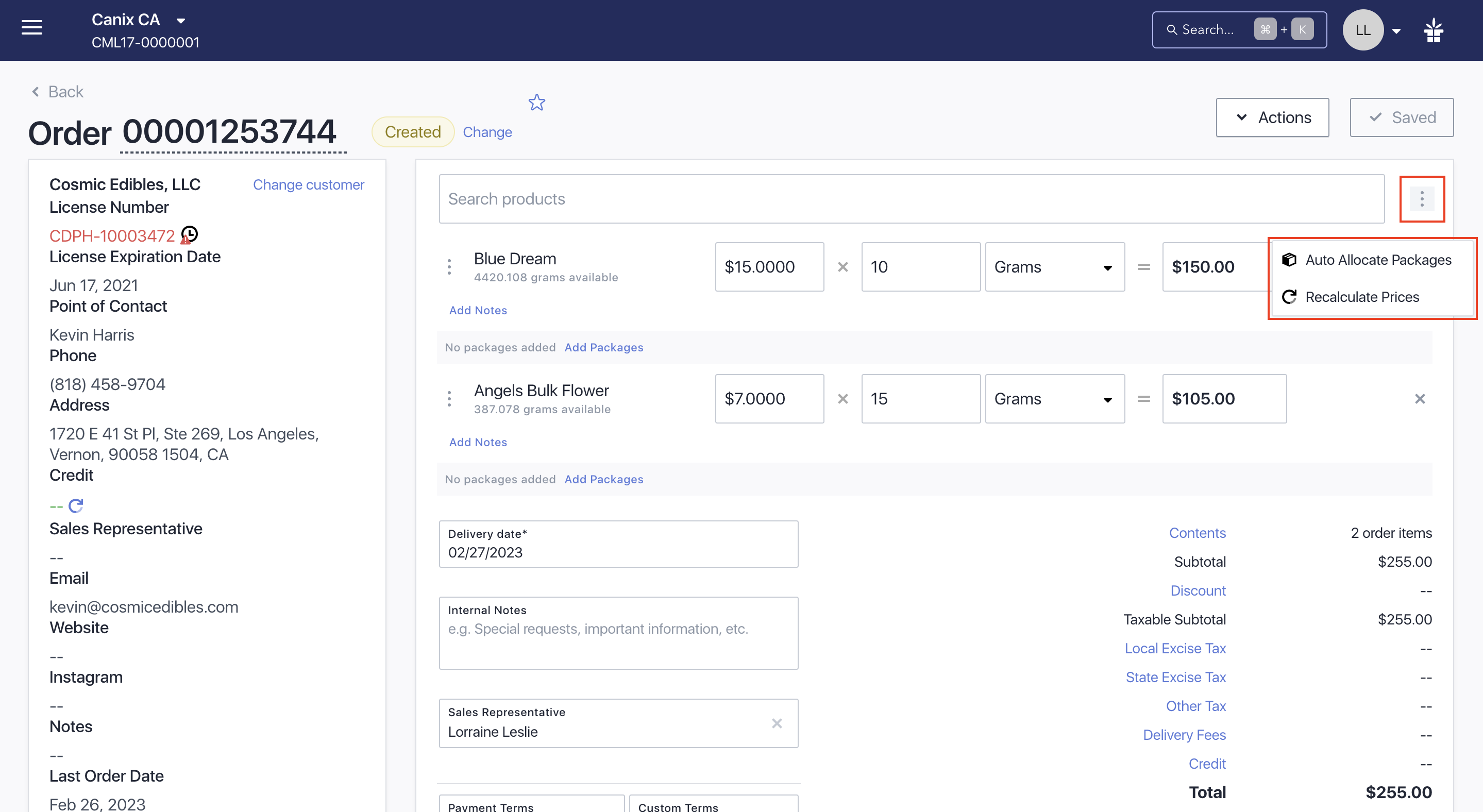Screen dimensions: 1483x812
Task: Choose Recalculate Prices menu option
Action: tap(1351, 297)
